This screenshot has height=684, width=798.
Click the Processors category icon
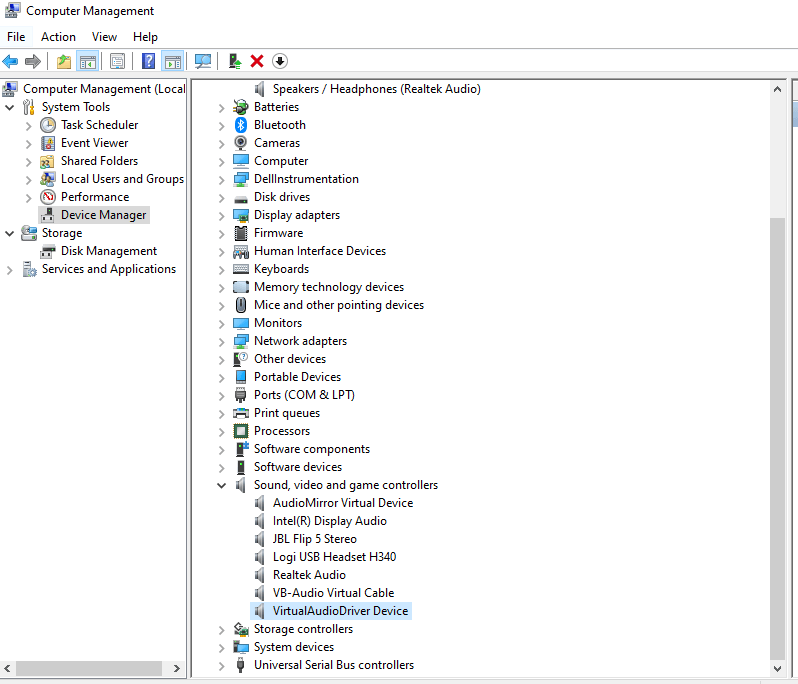pyautogui.click(x=241, y=431)
